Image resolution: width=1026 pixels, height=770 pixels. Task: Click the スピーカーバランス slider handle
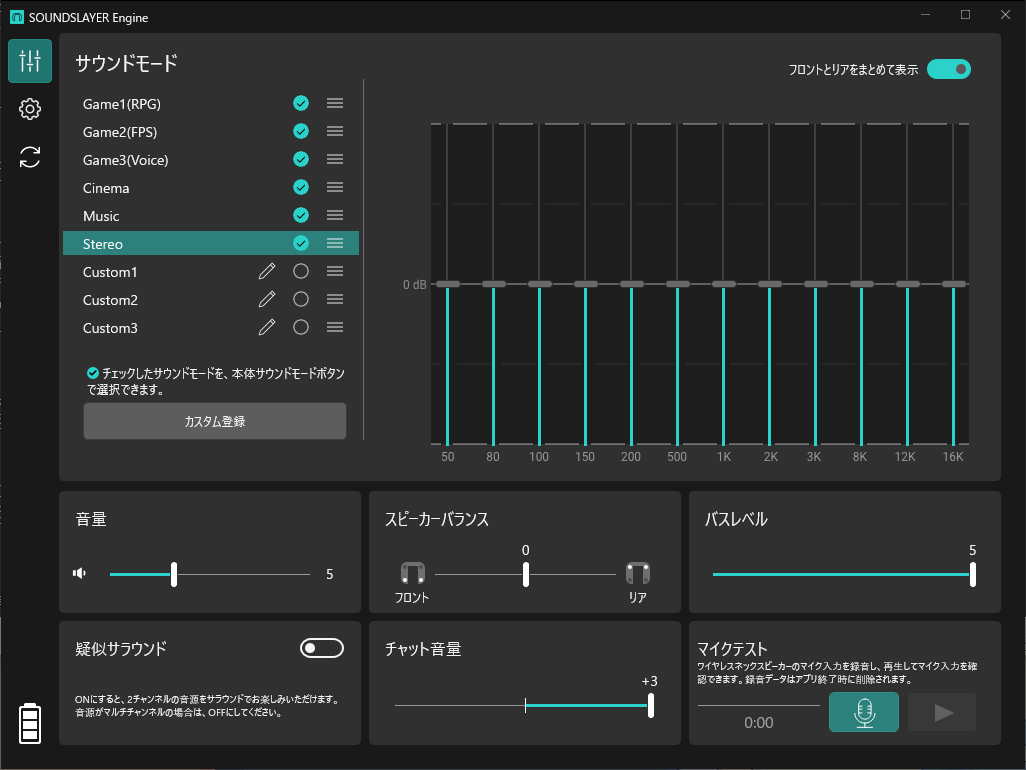[525, 574]
